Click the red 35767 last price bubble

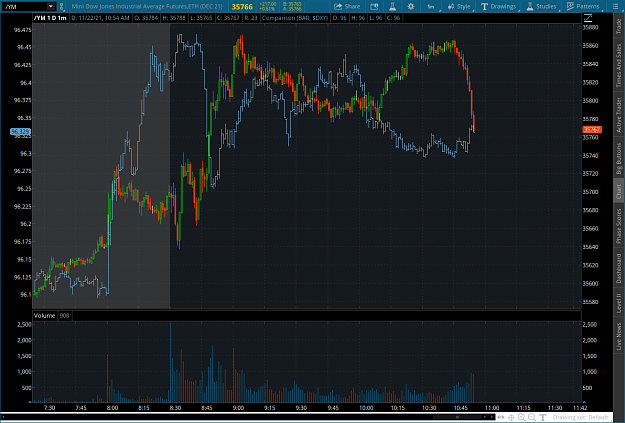click(592, 130)
